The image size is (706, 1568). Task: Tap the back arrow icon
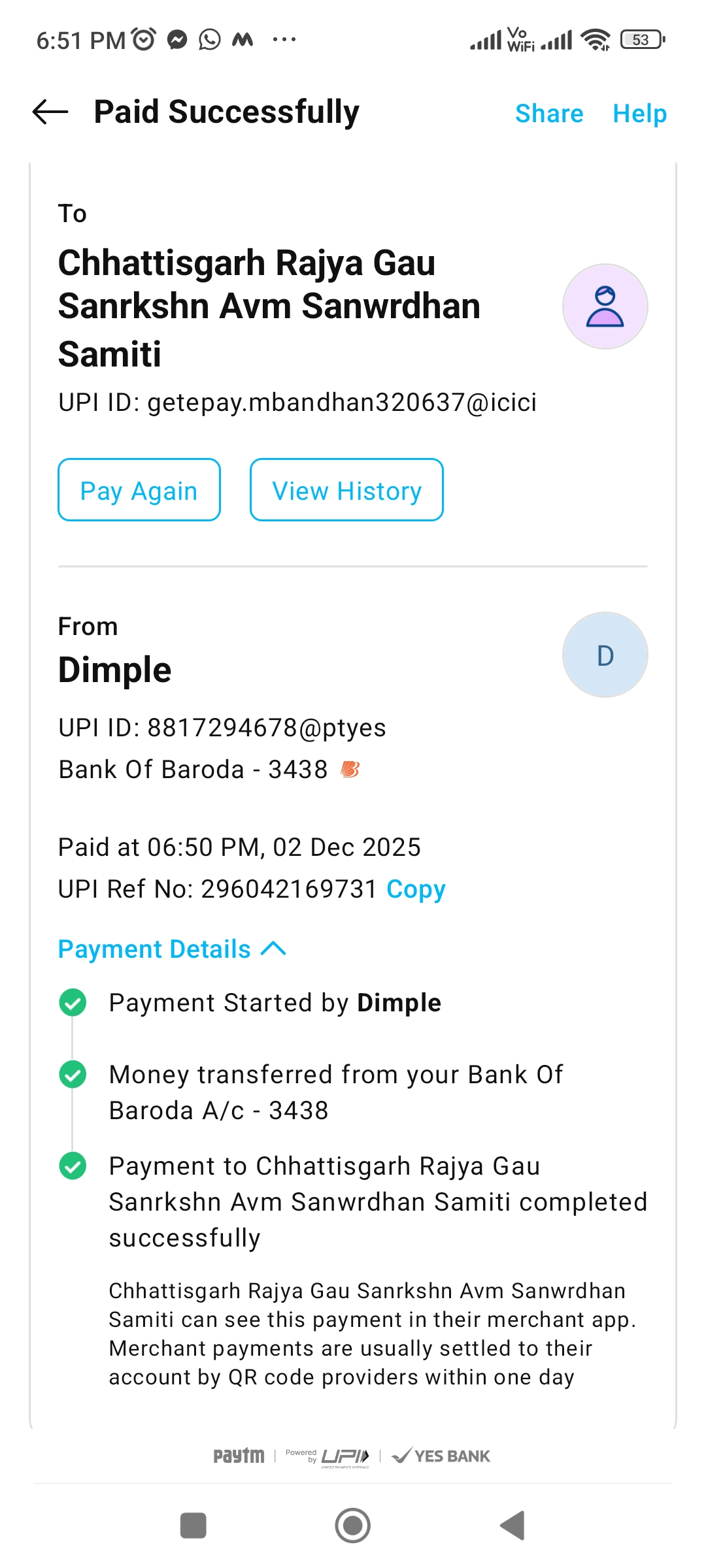[50, 112]
